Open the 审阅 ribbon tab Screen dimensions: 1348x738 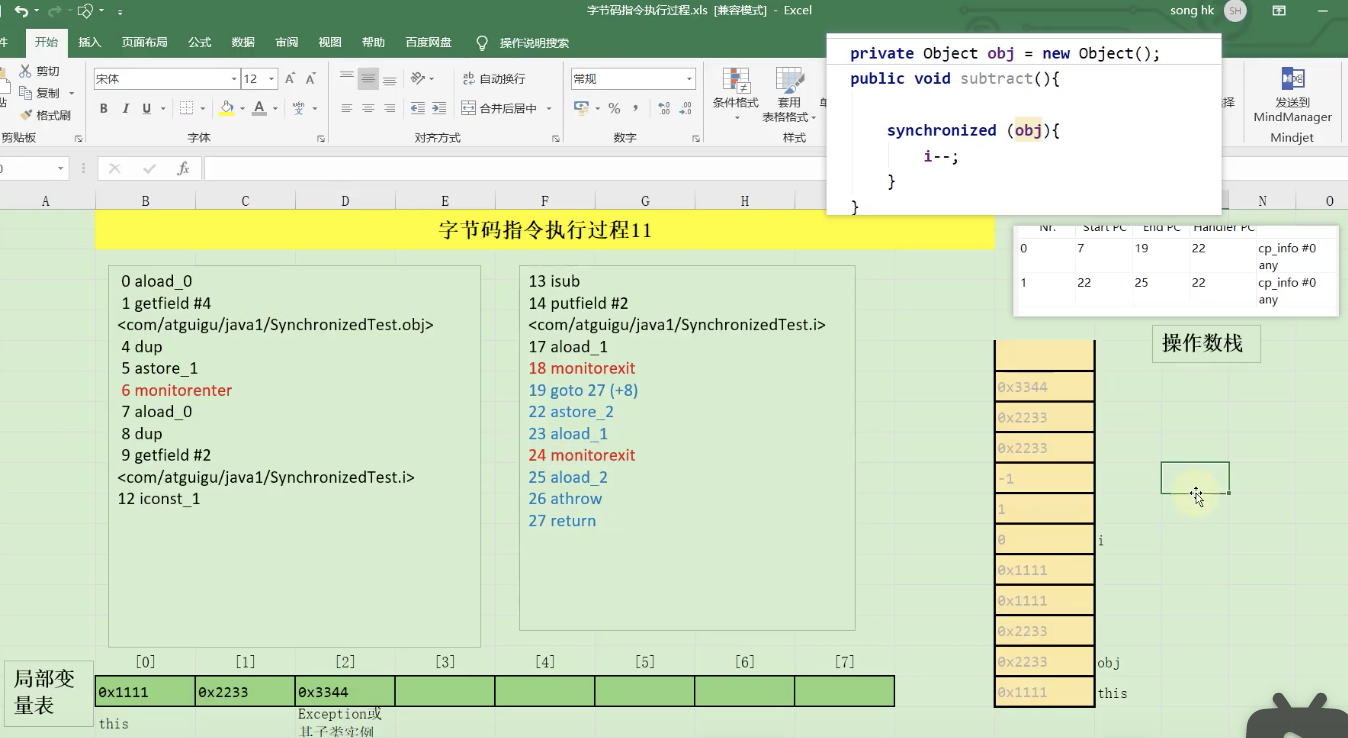(x=286, y=43)
